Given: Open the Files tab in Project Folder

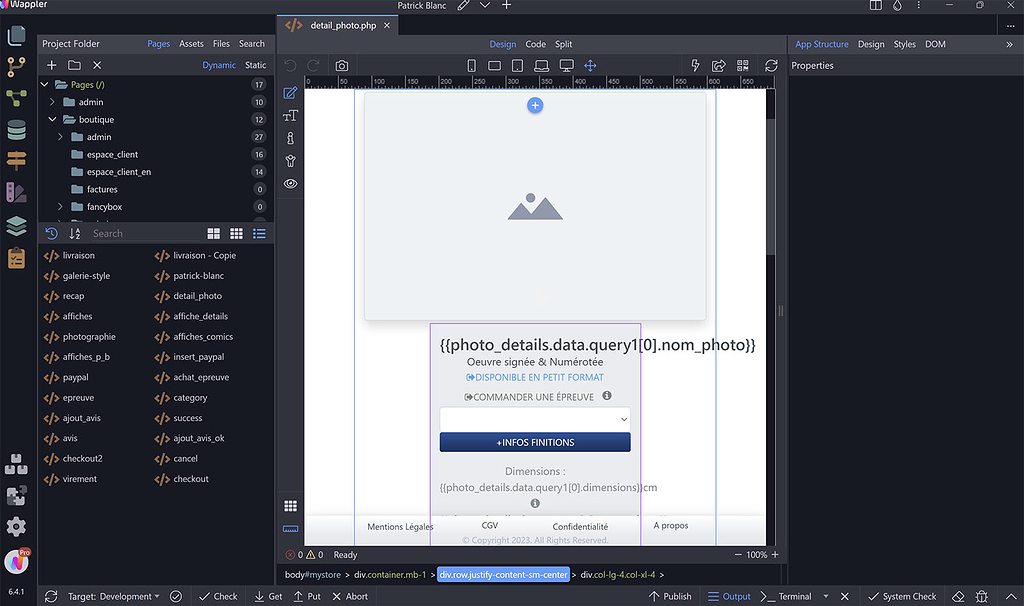Looking at the screenshot, I should click(221, 44).
